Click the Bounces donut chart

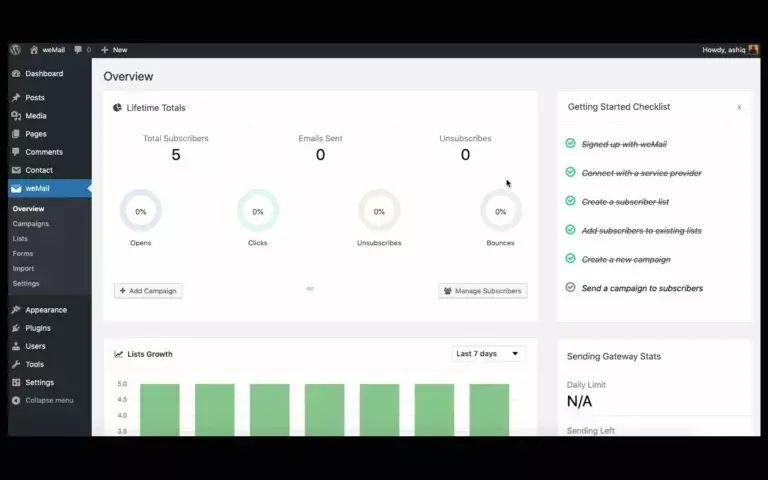tap(501, 211)
